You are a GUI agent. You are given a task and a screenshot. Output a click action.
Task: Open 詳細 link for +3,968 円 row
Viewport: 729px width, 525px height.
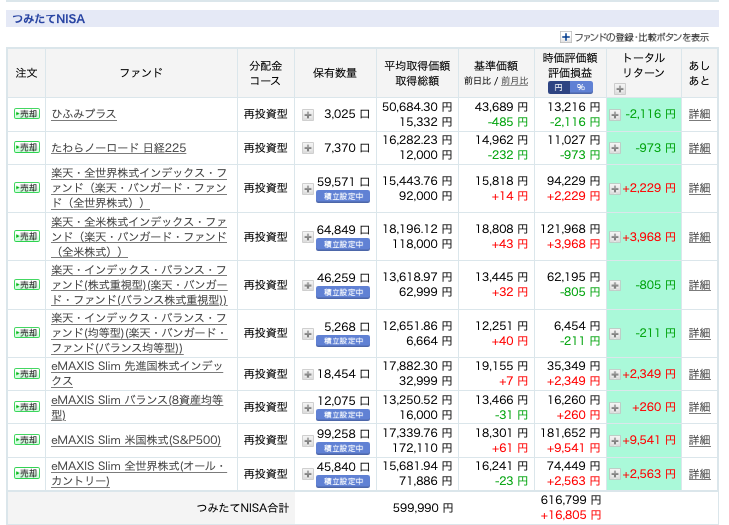coord(699,237)
